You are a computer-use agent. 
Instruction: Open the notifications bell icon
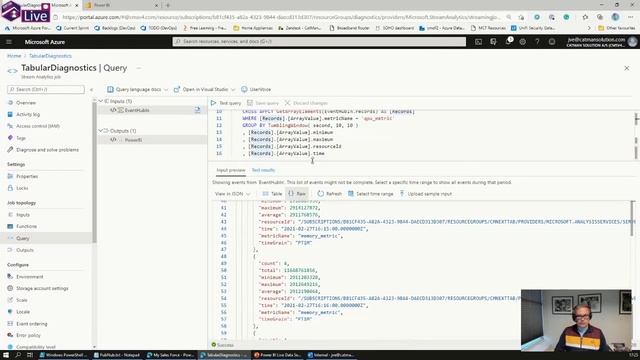click(x=508, y=42)
